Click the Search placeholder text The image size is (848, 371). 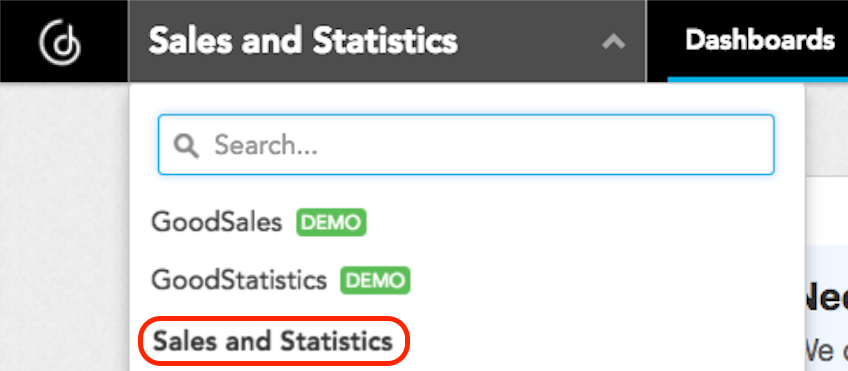pyautogui.click(x=266, y=145)
